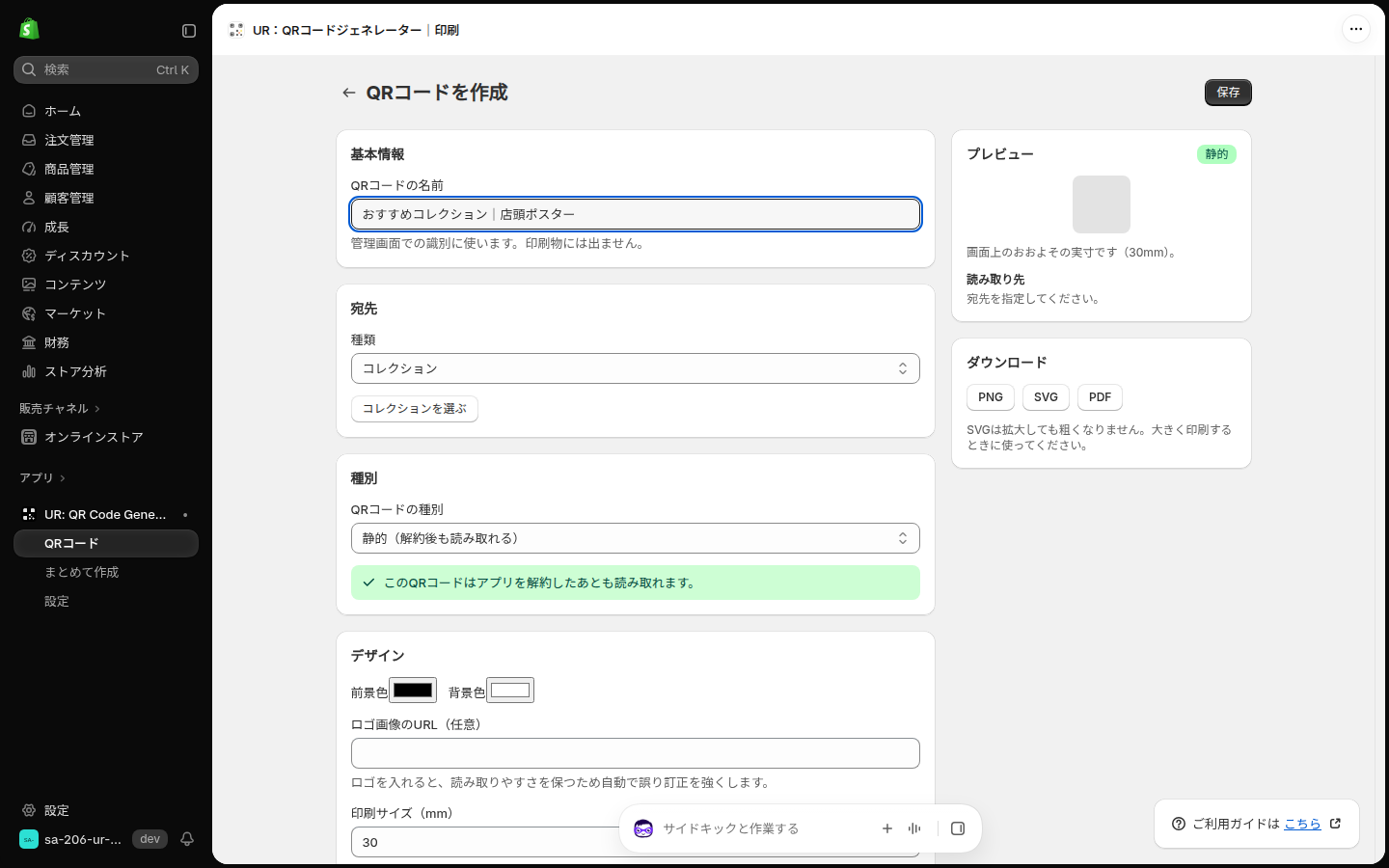Click the コレクションを選ぶ button
Image resolution: width=1389 pixels, height=868 pixels.
[x=415, y=409]
